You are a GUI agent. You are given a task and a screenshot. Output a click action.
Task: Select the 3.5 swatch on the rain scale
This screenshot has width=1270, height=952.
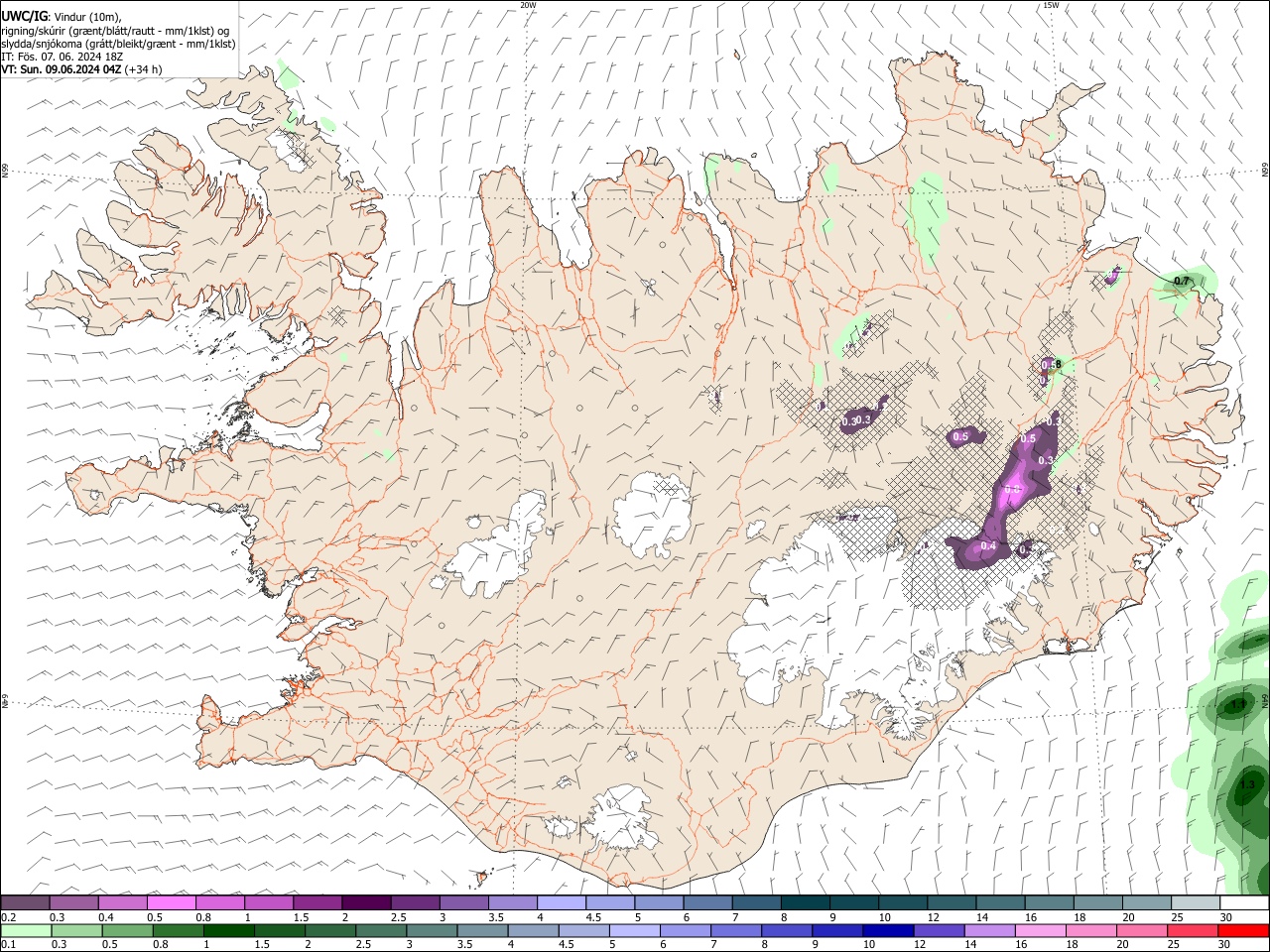point(482,930)
